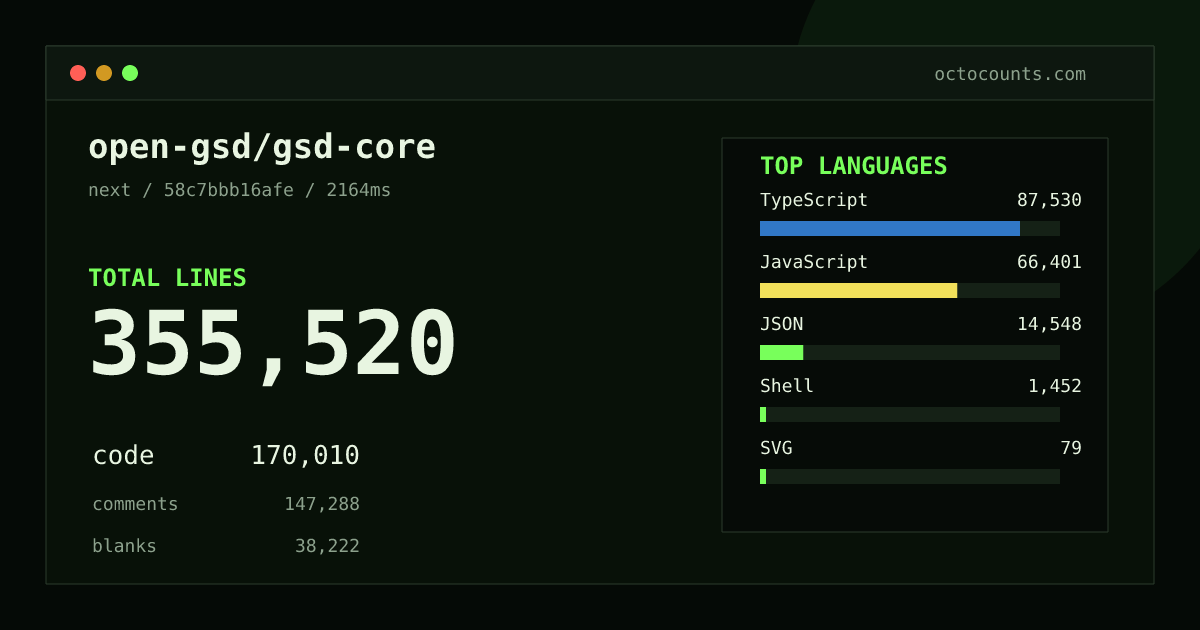Click the 1,452 Shell count
This screenshot has height=630, width=1200.
(1055, 386)
